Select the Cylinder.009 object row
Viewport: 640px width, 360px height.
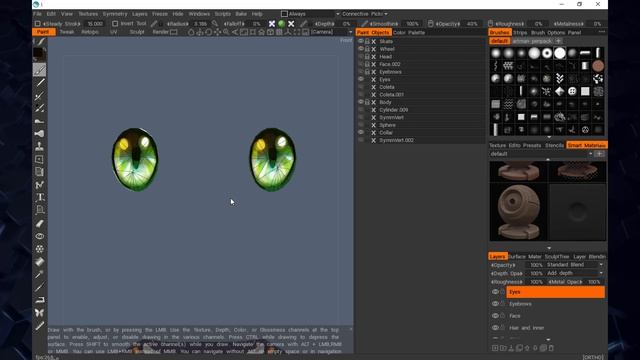coord(420,110)
